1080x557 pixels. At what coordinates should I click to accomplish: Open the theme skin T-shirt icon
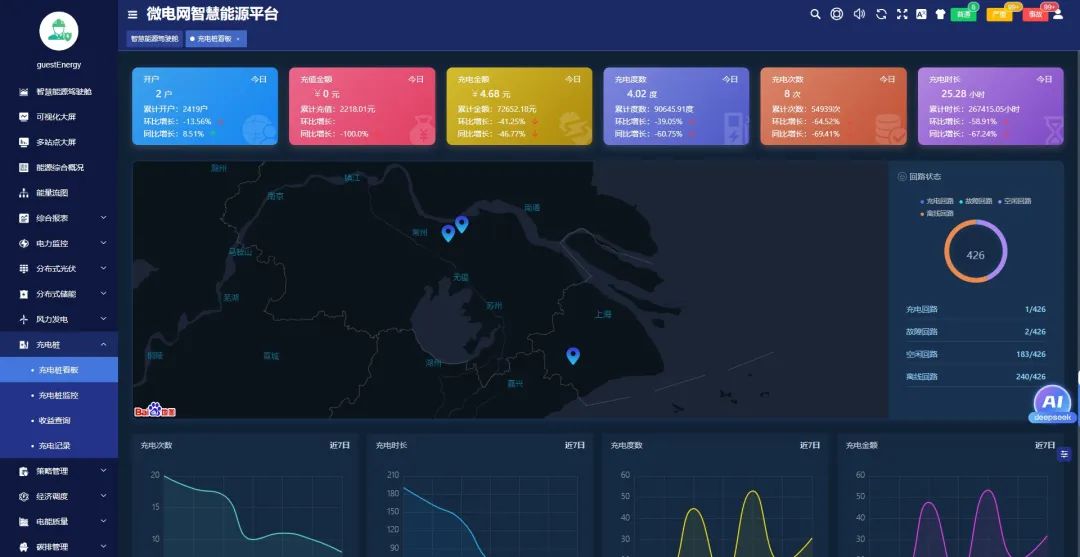click(940, 14)
